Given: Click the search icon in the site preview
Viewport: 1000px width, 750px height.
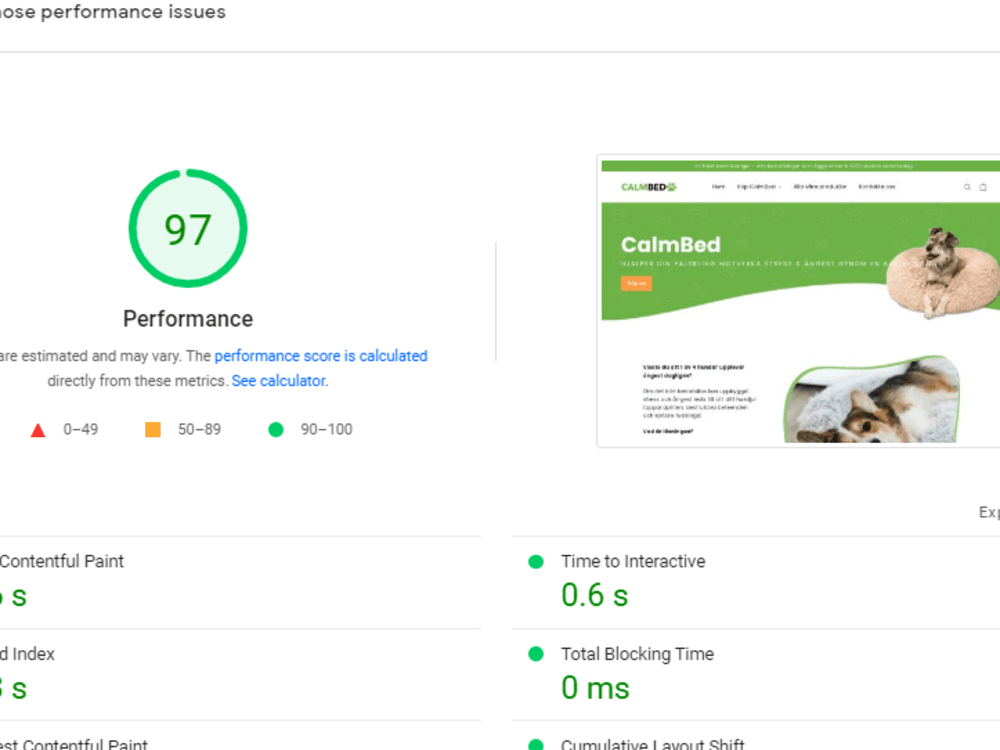Looking at the screenshot, I should (x=967, y=187).
